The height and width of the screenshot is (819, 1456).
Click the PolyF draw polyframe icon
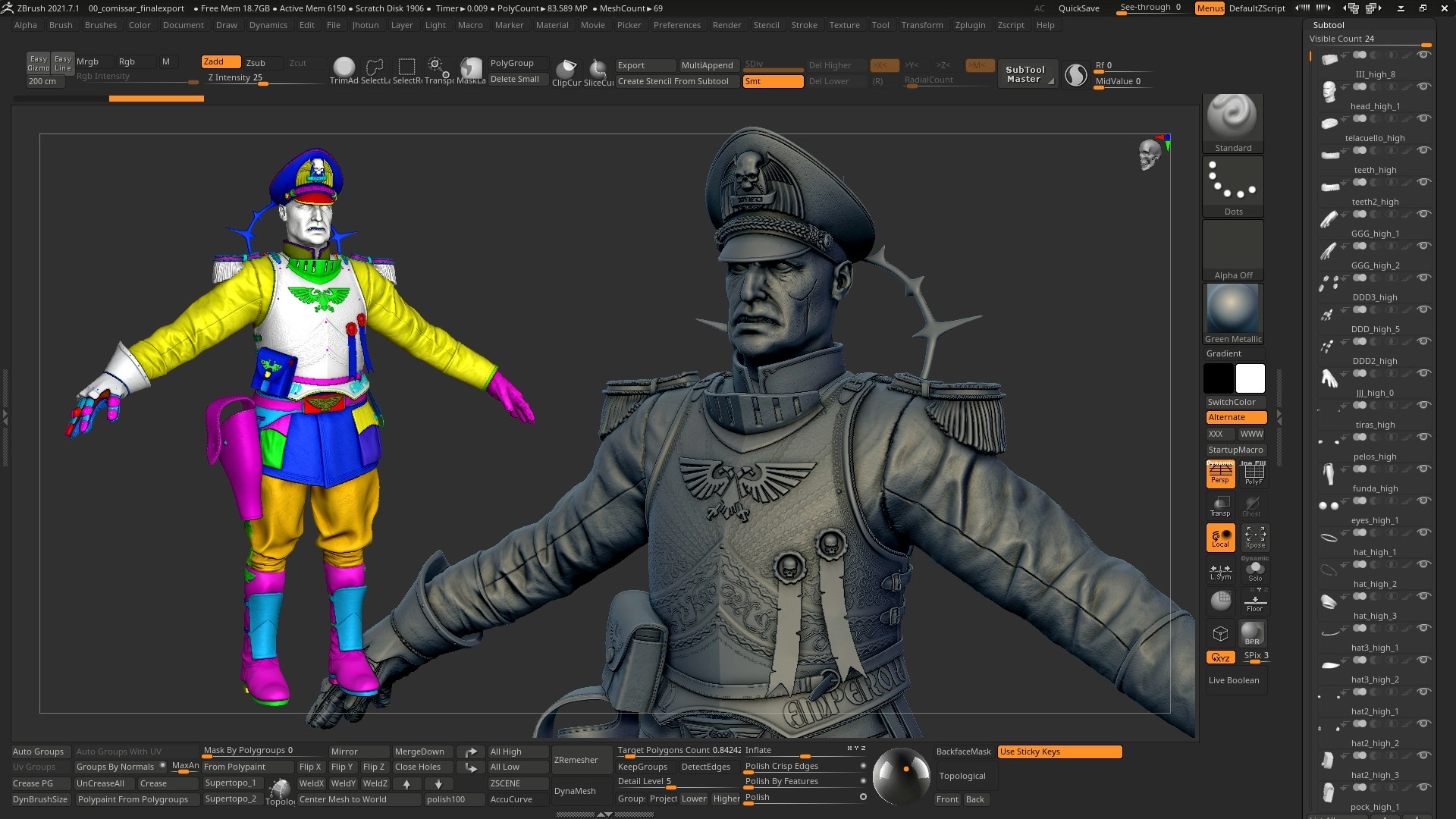[1254, 474]
